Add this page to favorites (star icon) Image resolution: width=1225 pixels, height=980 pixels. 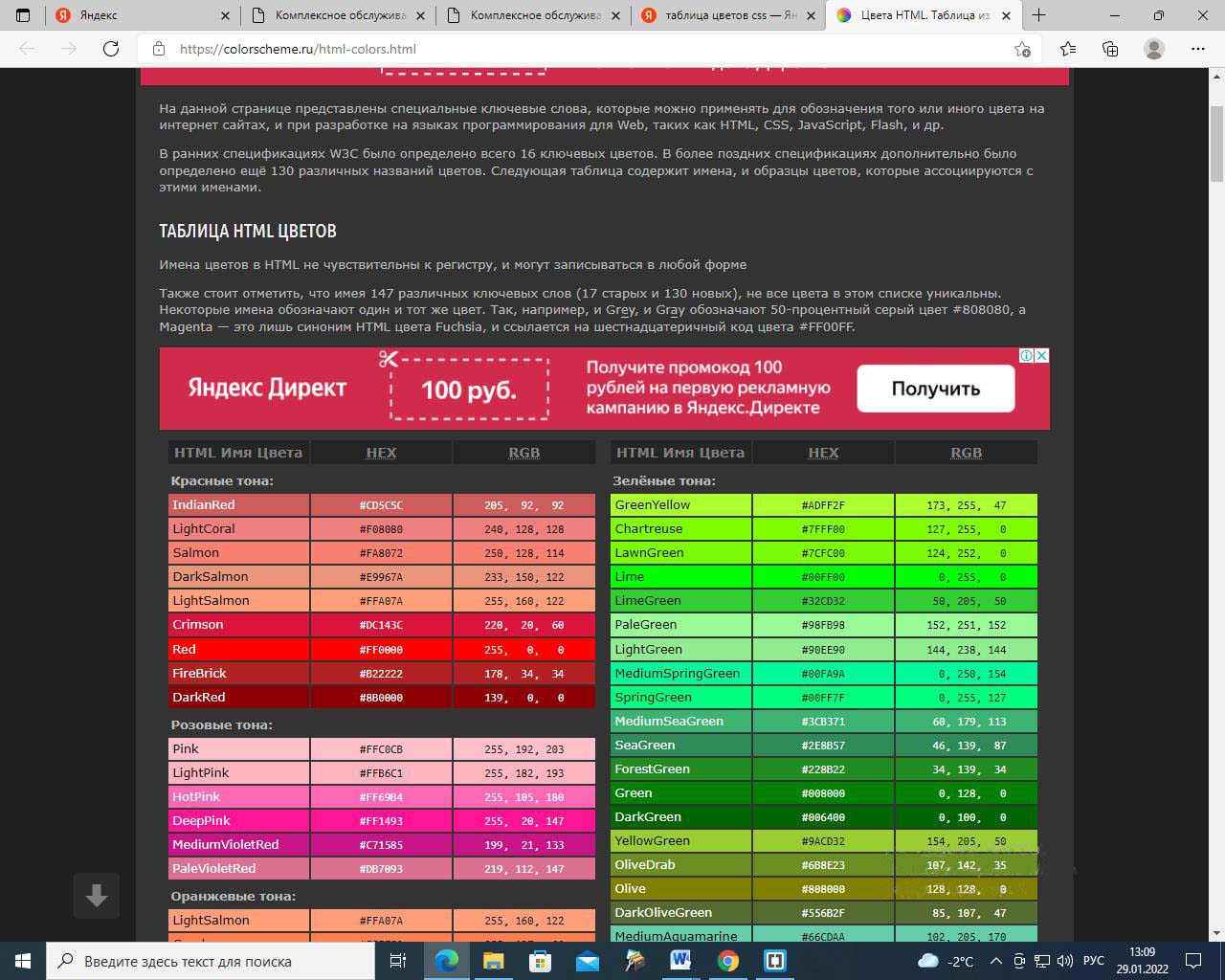(1023, 49)
